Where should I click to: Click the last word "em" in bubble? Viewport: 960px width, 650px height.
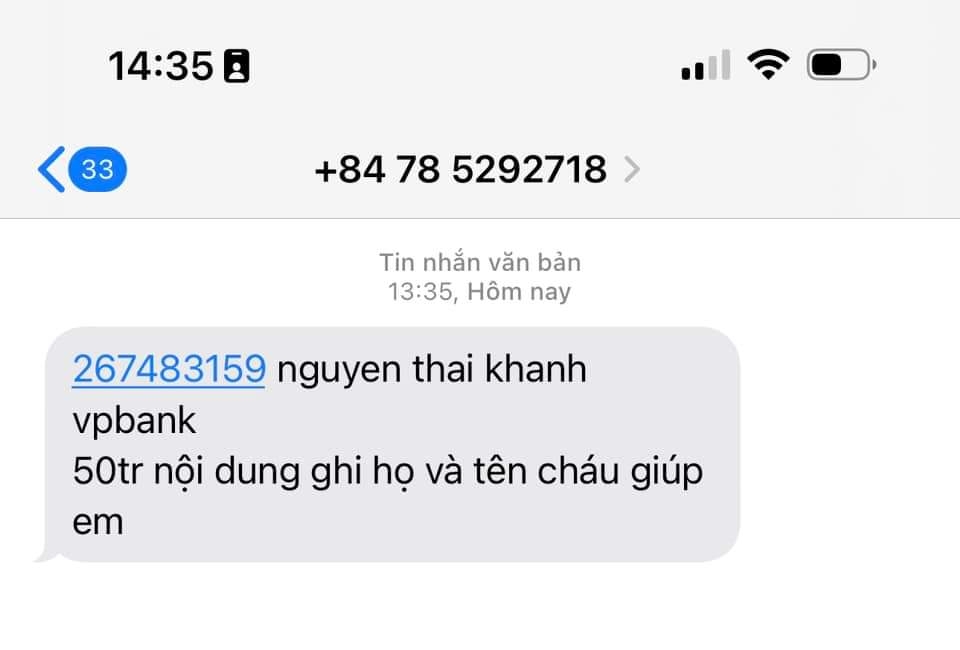click(x=98, y=523)
